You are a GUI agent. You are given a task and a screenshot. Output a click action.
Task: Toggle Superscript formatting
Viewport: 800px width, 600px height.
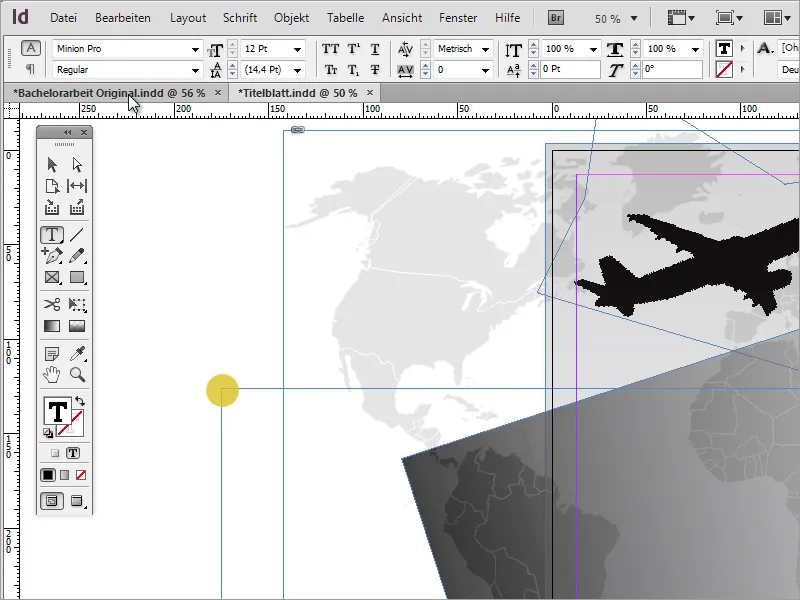point(353,49)
